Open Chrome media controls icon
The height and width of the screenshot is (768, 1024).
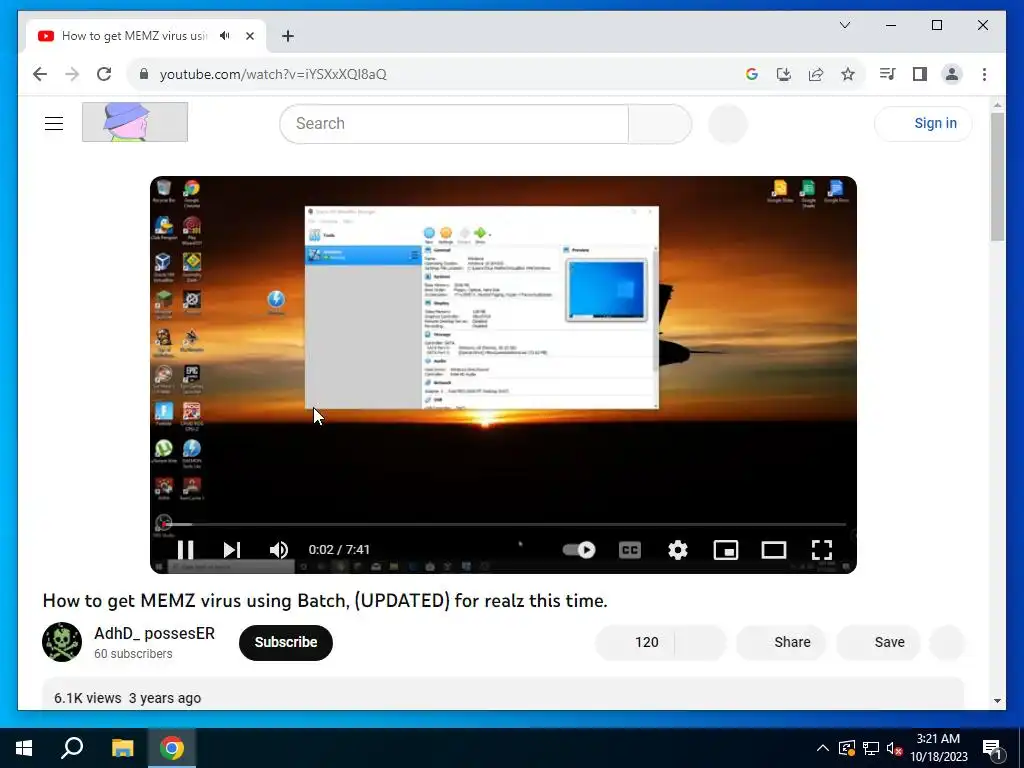(888, 74)
